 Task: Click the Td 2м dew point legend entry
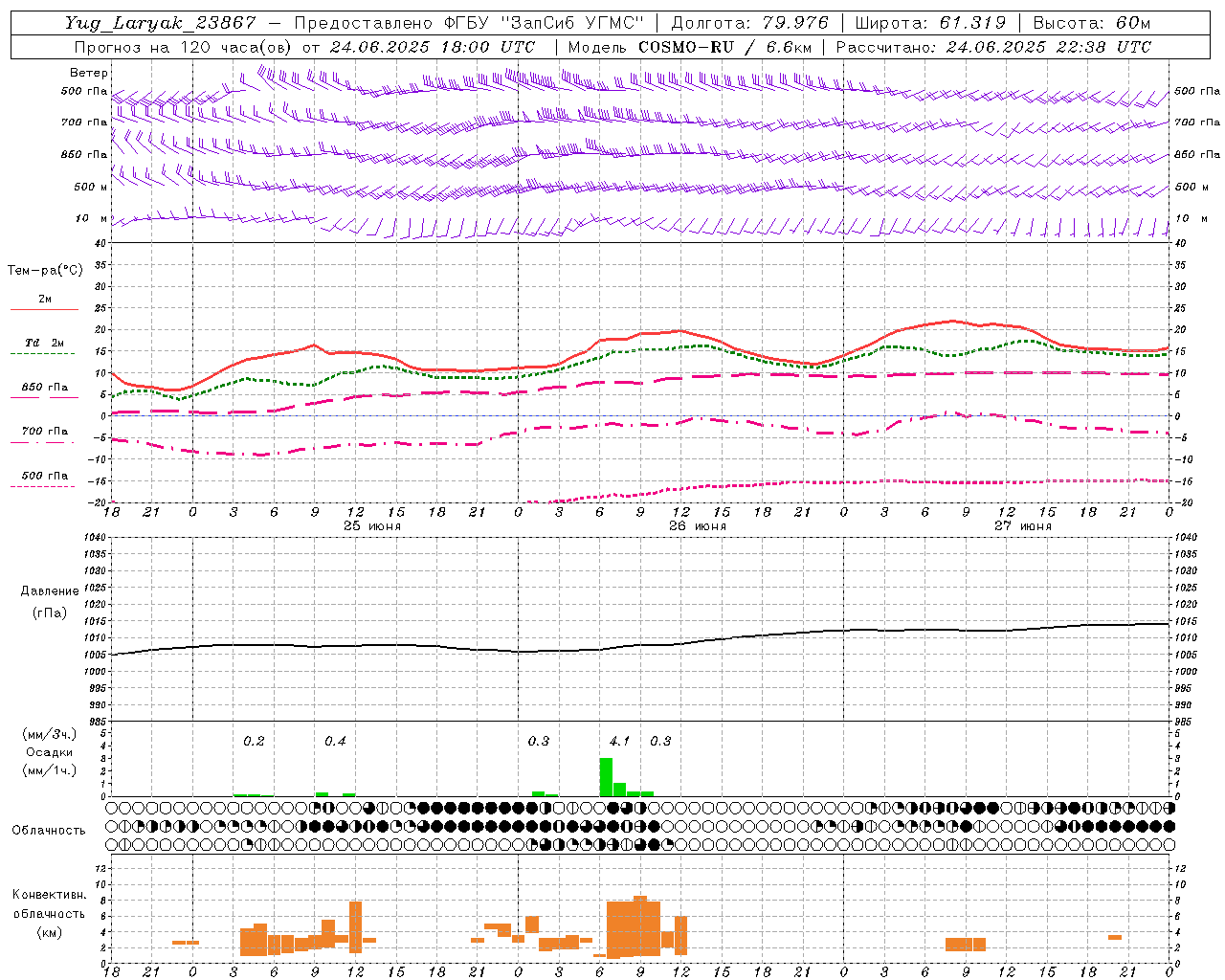pyautogui.click(x=44, y=343)
